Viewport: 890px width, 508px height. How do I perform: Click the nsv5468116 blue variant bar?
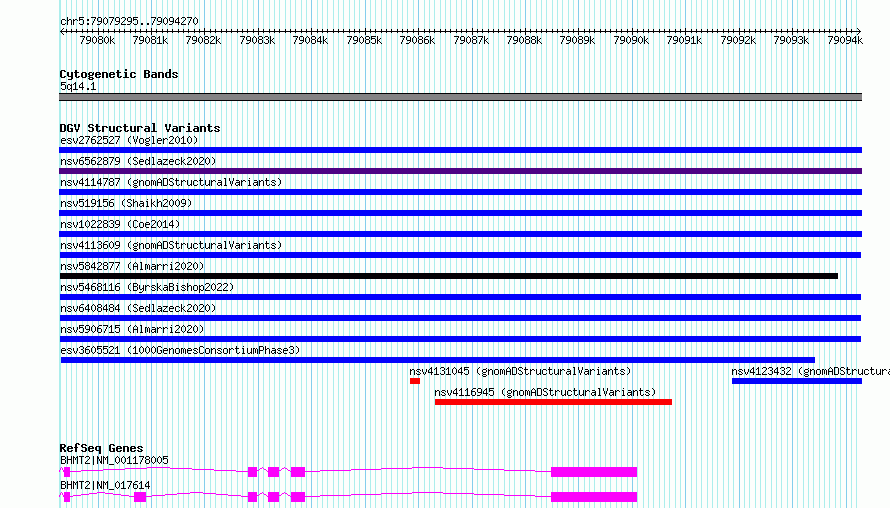(460, 297)
